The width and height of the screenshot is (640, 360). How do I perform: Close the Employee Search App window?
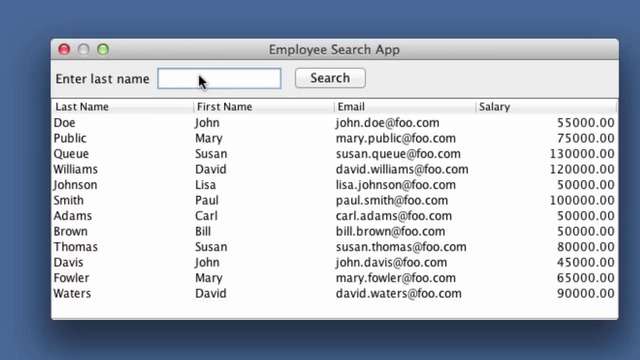point(64,49)
